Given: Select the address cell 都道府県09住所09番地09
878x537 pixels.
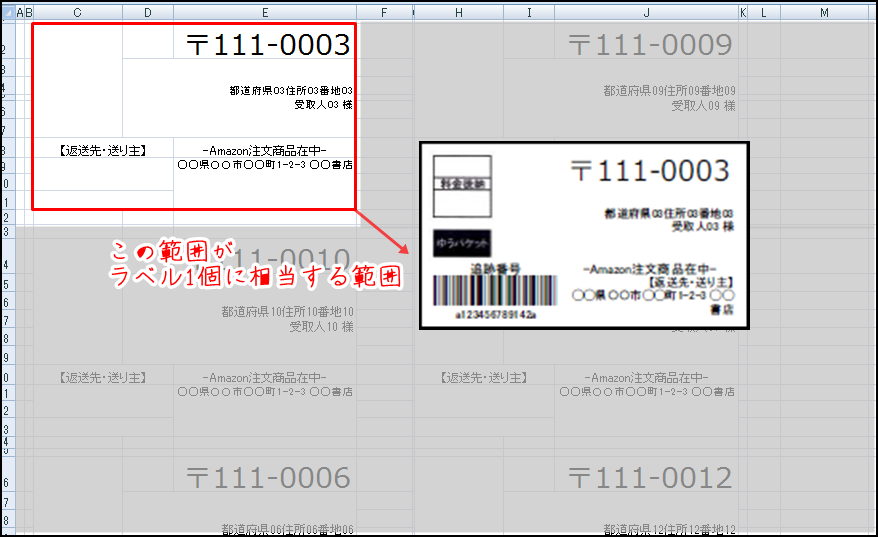Looking at the screenshot, I should click(x=669, y=91).
